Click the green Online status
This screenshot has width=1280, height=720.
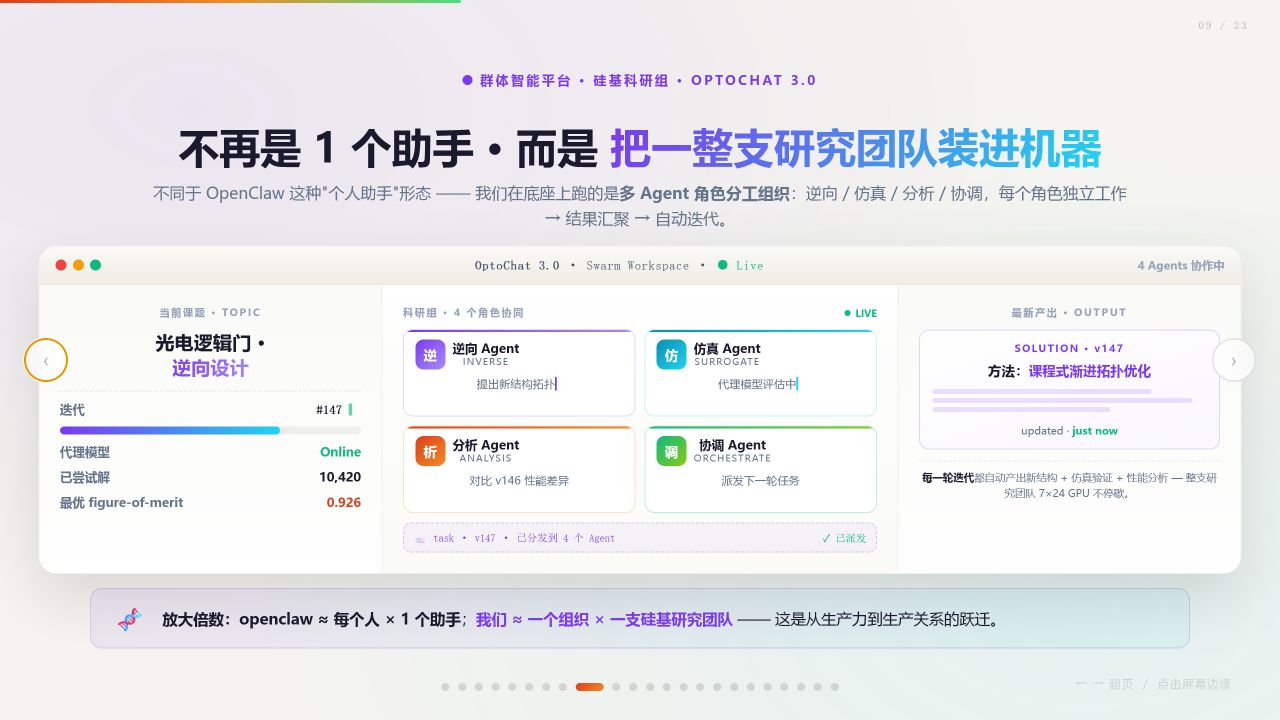point(340,452)
